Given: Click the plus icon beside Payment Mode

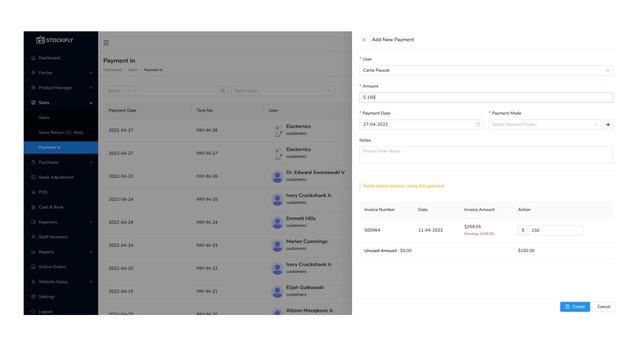Looking at the screenshot, I should pos(608,124).
